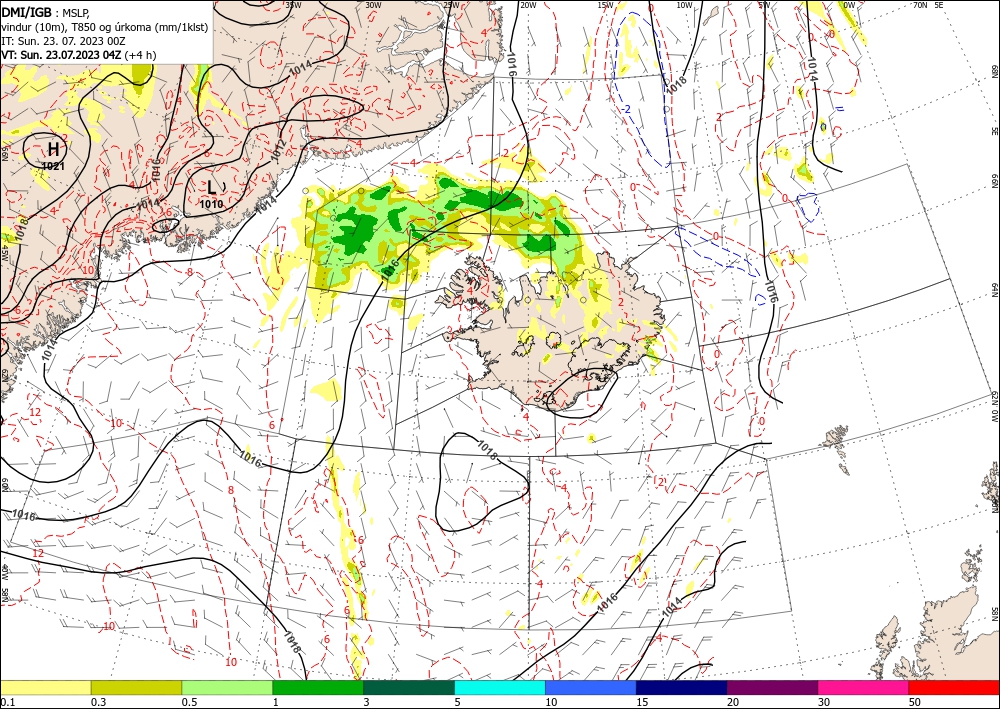Click the '25W' longitude label at the top
This screenshot has width=1000, height=709.
coord(451,5)
